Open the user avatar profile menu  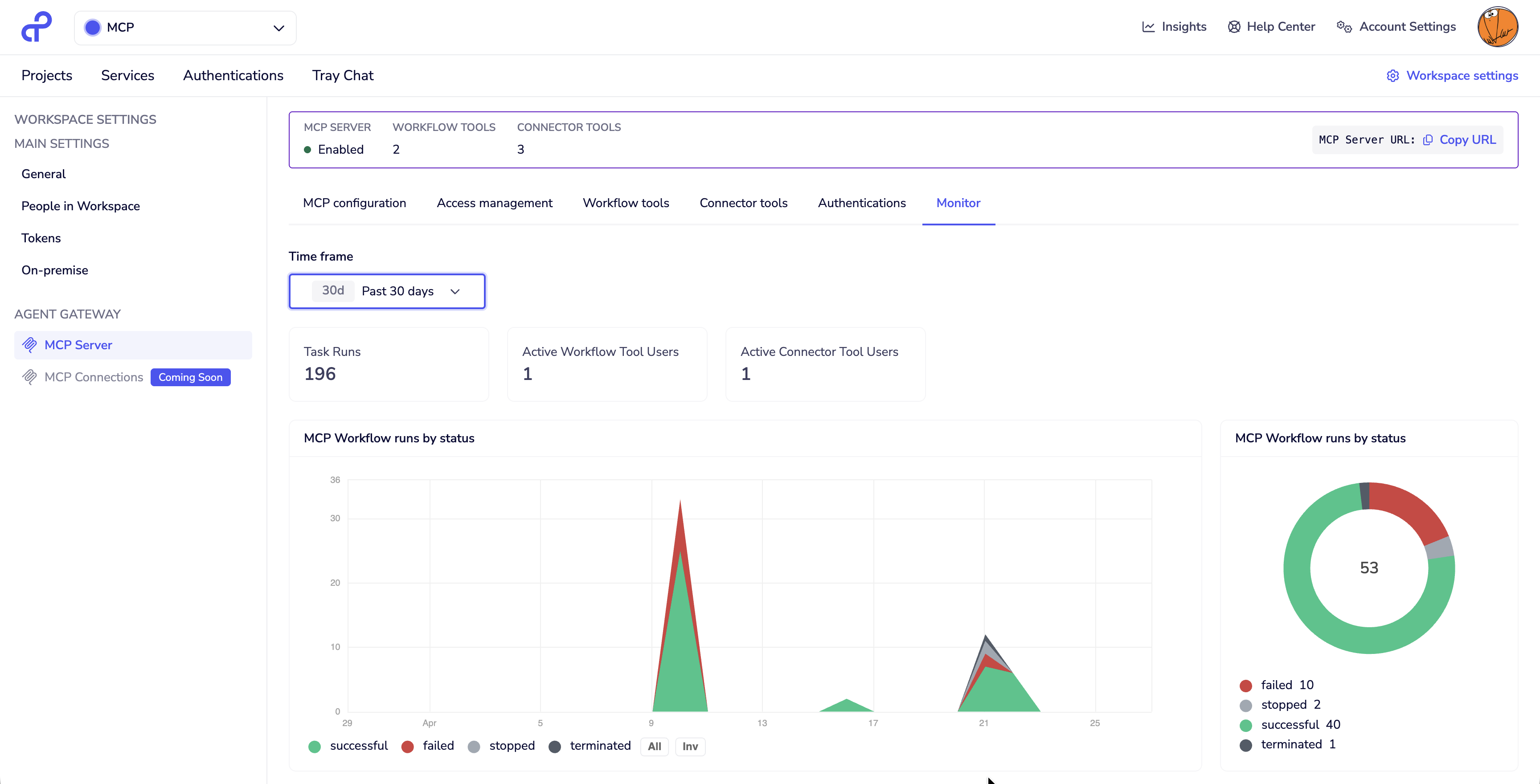click(x=1498, y=27)
